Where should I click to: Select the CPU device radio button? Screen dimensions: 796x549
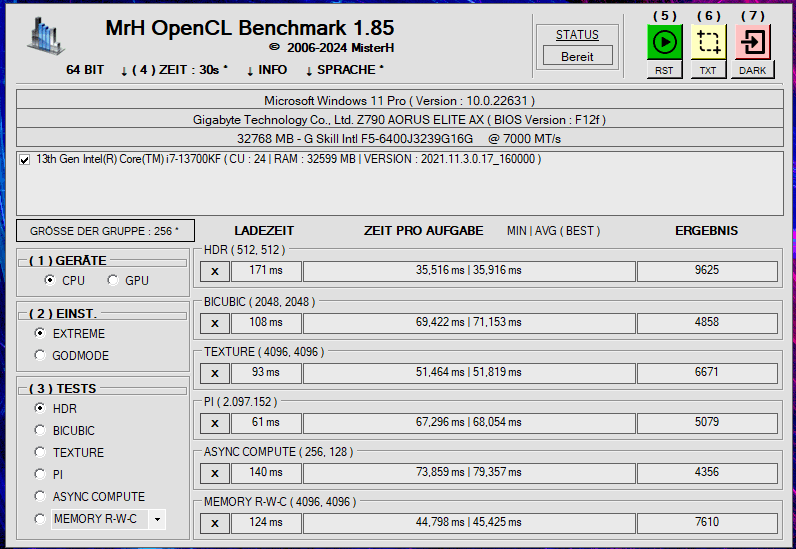pyautogui.click(x=49, y=280)
